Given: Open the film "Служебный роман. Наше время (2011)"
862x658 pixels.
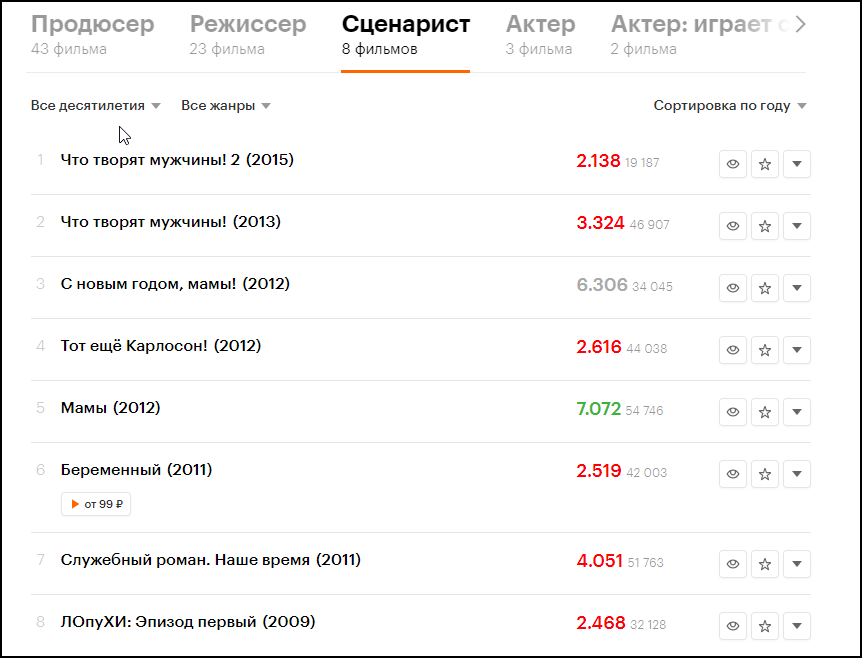Looking at the screenshot, I should [x=210, y=560].
